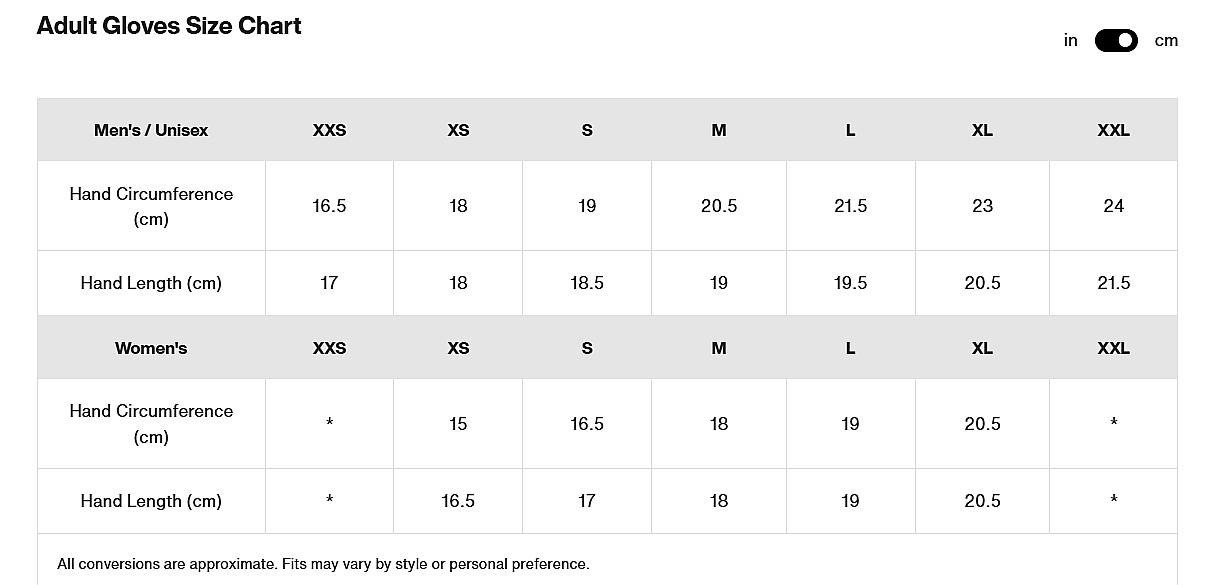
Task: Click Men's M hand circumference 20.5
Action: point(719,206)
